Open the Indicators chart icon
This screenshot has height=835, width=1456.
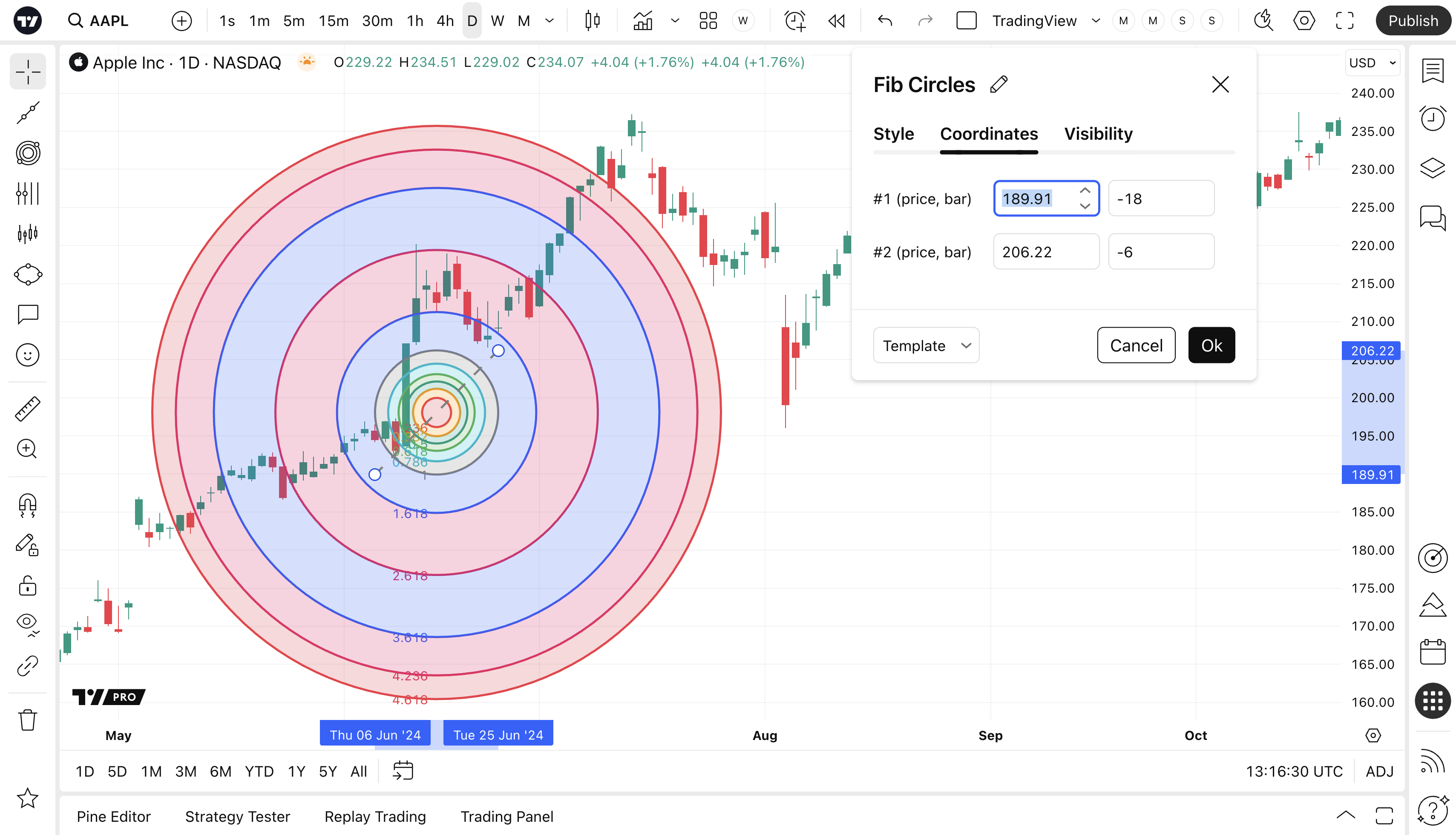coord(643,21)
